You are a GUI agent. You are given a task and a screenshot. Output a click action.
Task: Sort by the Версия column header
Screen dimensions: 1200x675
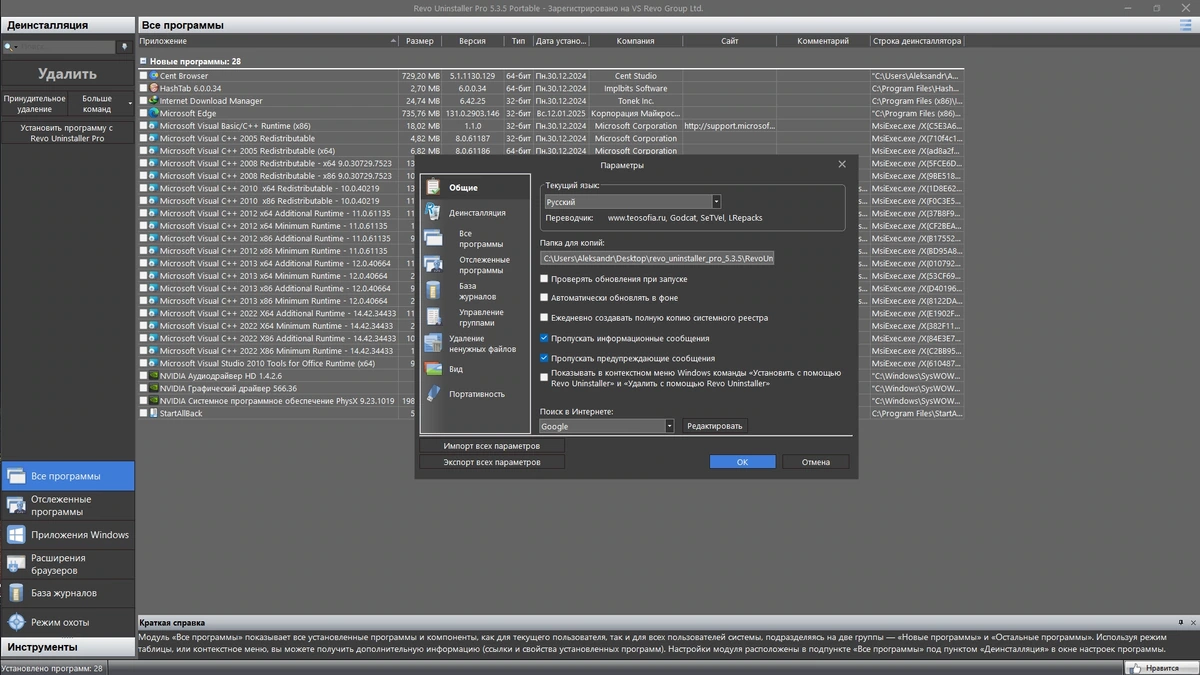point(472,41)
